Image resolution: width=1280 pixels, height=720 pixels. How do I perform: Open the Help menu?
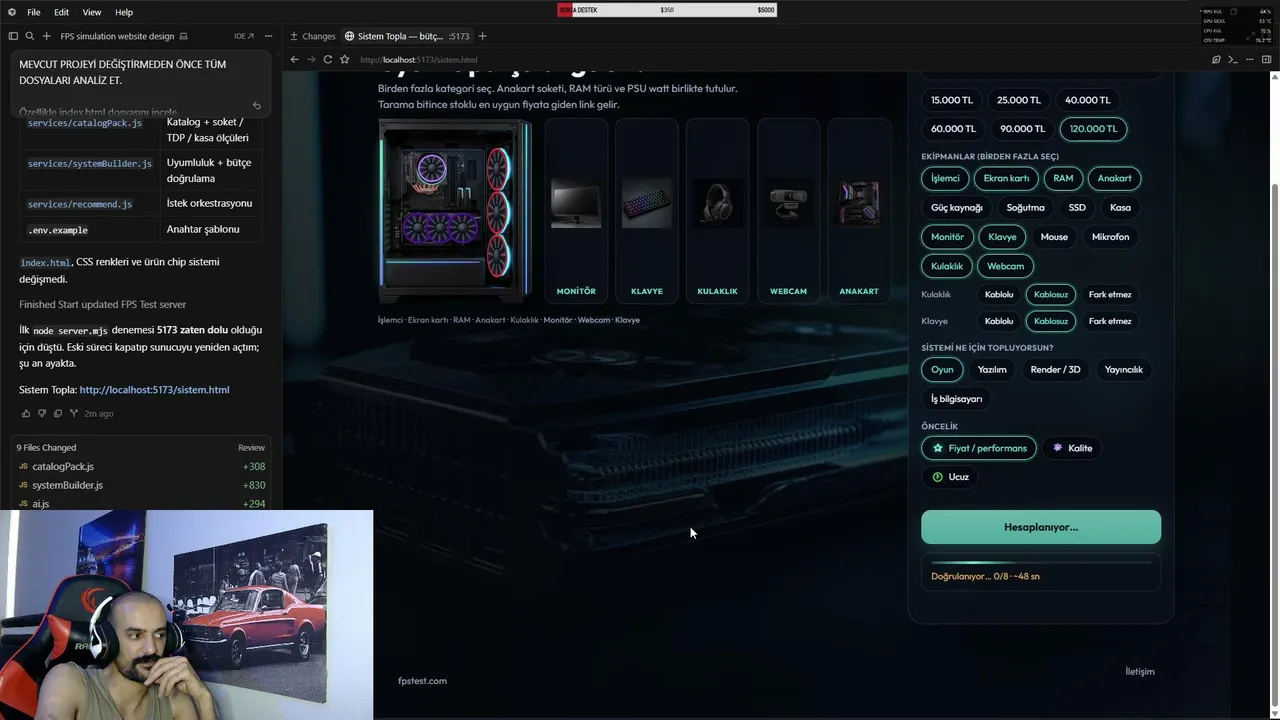pyautogui.click(x=124, y=12)
